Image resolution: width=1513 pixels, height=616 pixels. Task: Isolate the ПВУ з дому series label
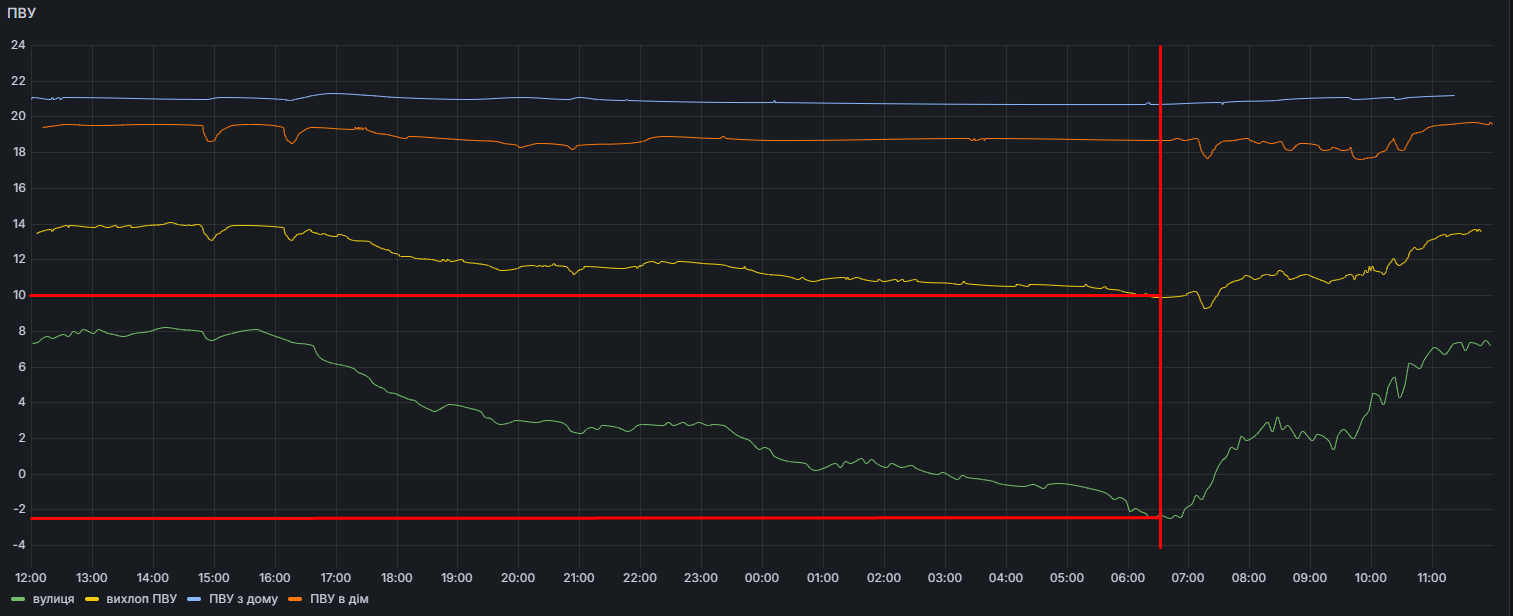click(x=242, y=599)
